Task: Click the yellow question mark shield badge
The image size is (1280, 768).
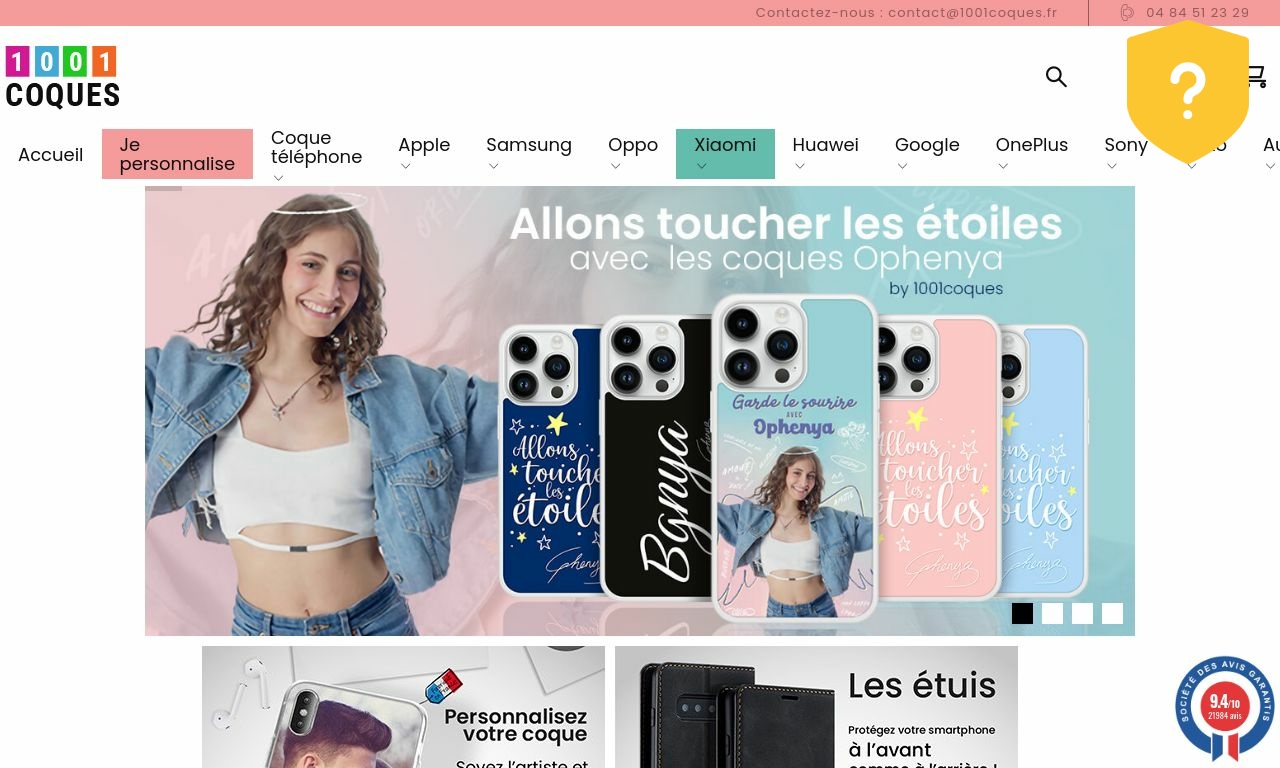Action: [1188, 92]
